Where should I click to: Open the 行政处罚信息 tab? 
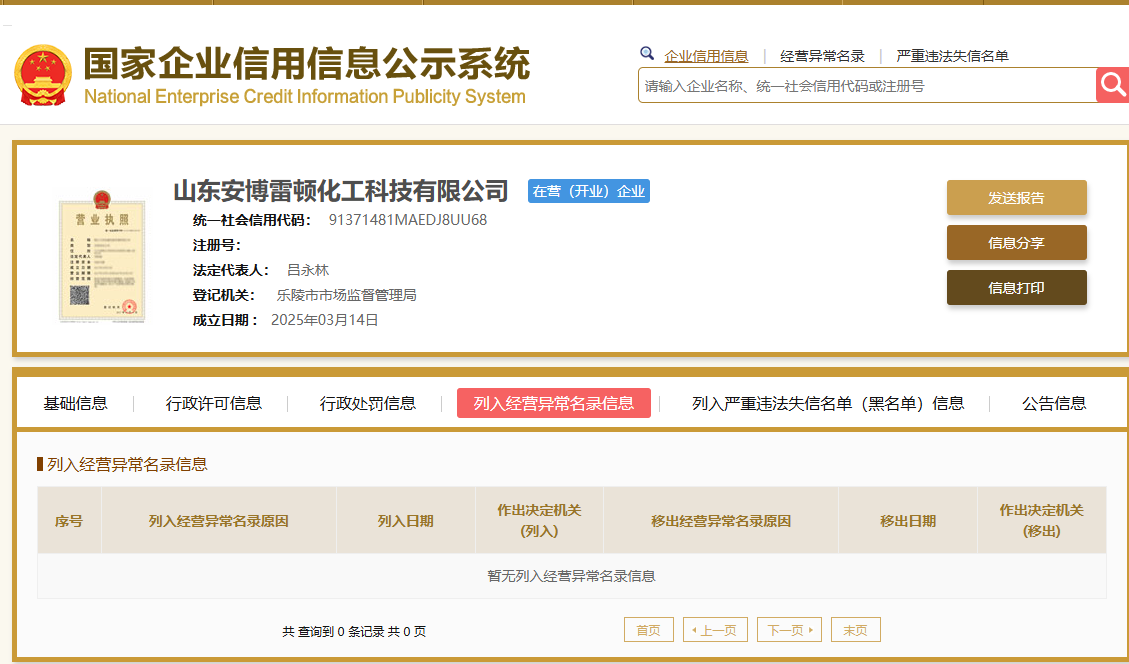(368, 403)
